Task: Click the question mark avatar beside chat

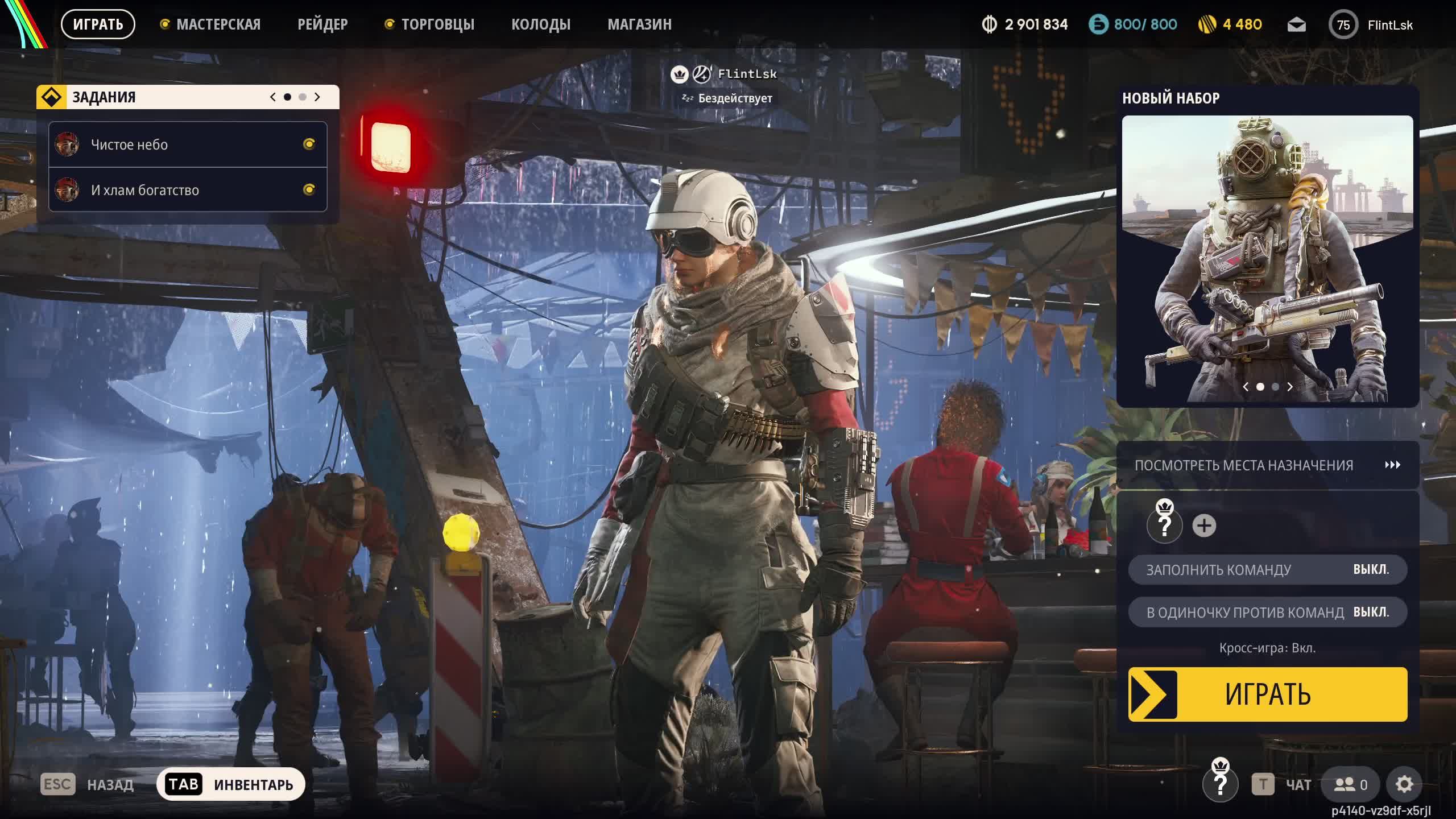Action: pyautogui.click(x=1220, y=785)
